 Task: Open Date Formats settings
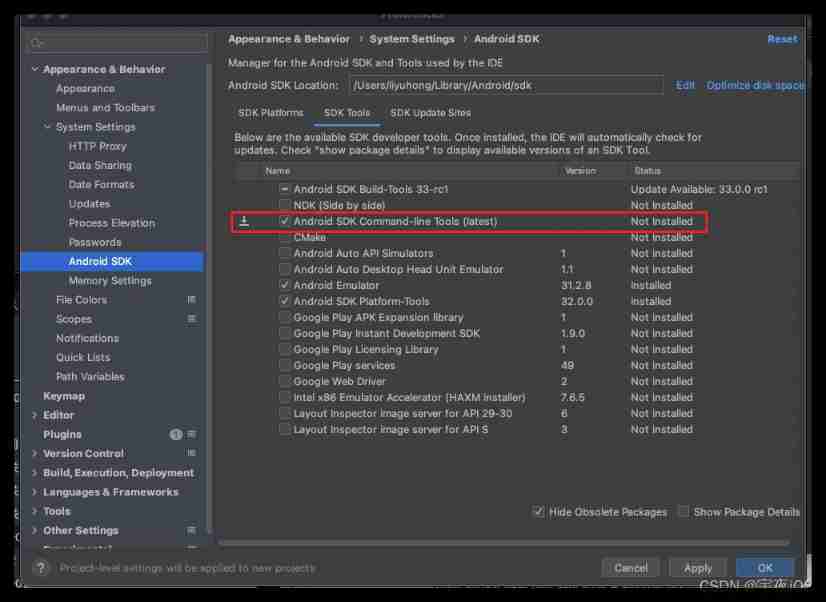(x=101, y=184)
